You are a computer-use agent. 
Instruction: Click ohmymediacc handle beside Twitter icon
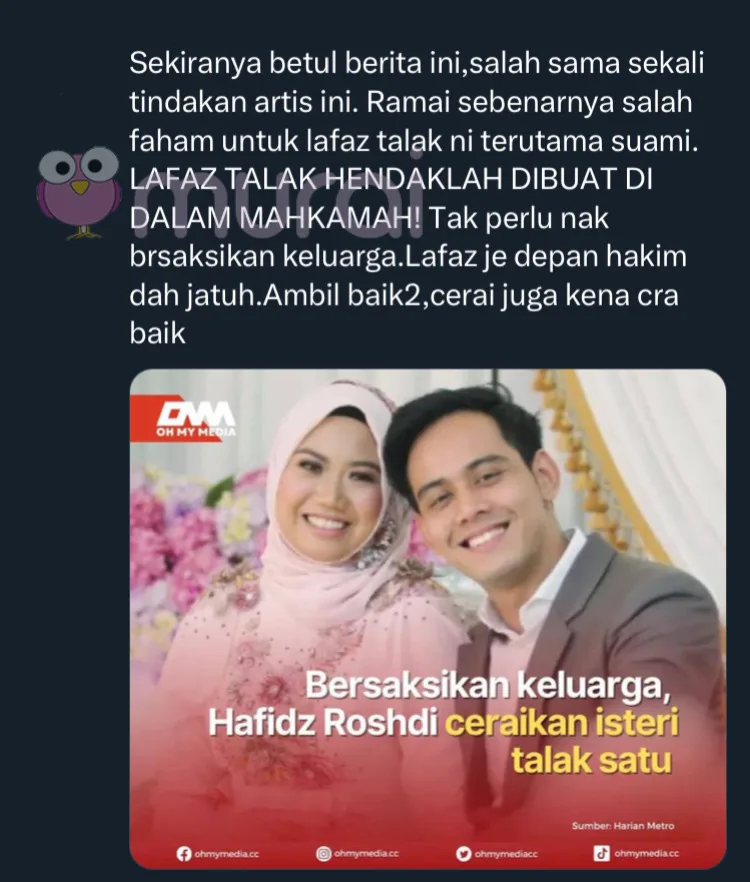pos(506,854)
